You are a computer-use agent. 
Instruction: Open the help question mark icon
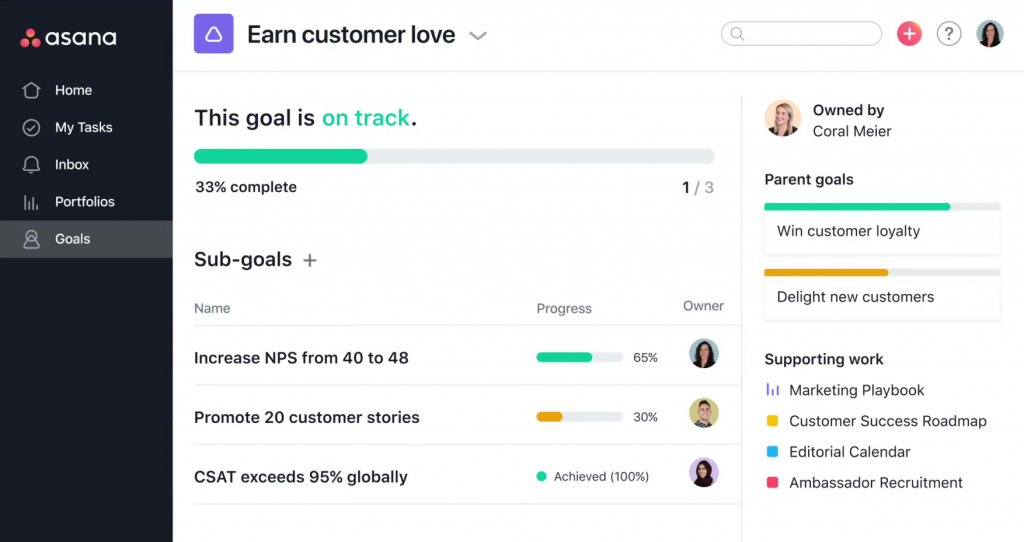pyautogui.click(x=948, y=34)
